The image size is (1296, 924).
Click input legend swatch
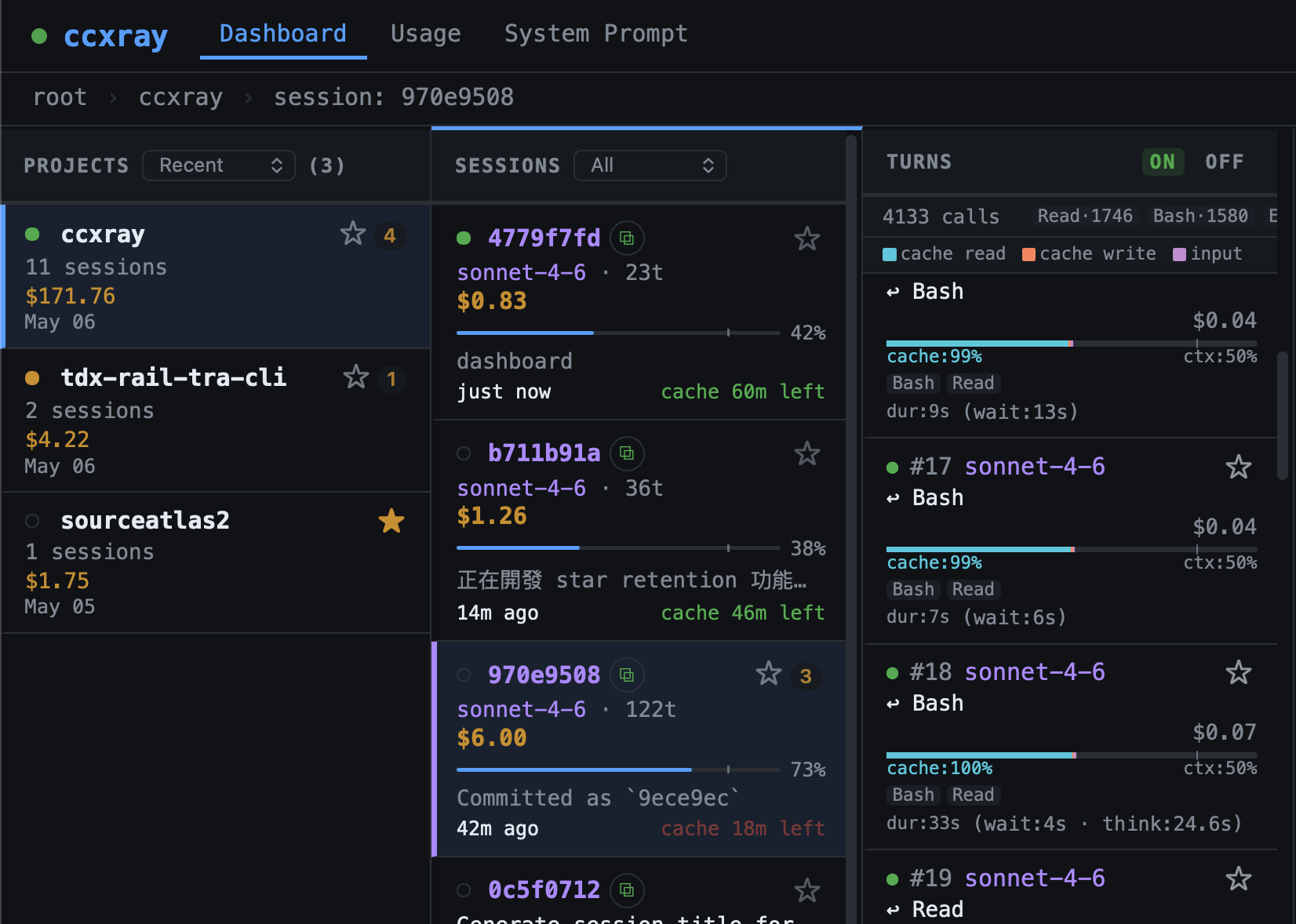1179,254
